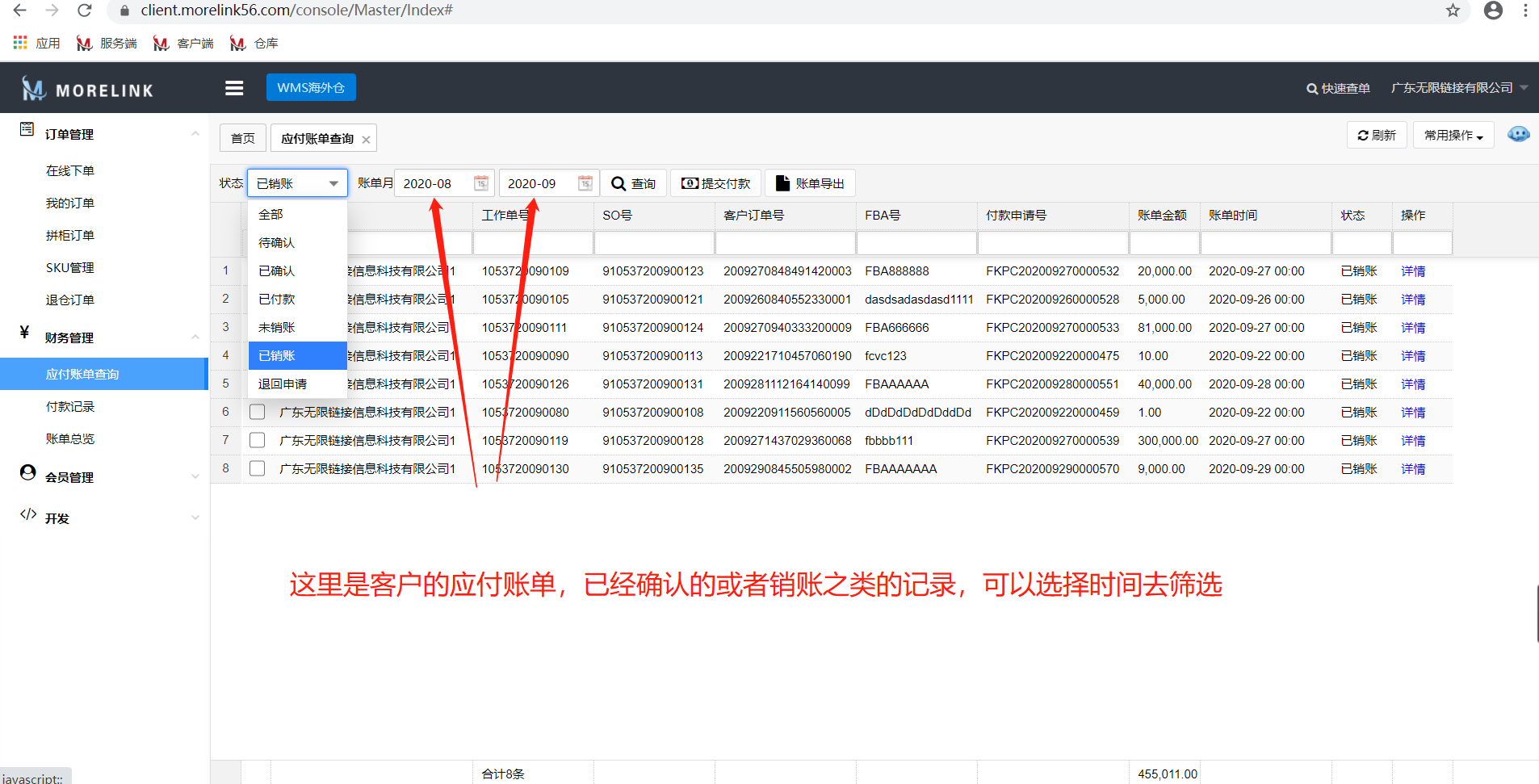Open the Chrome profile avatar icon

1493,10
